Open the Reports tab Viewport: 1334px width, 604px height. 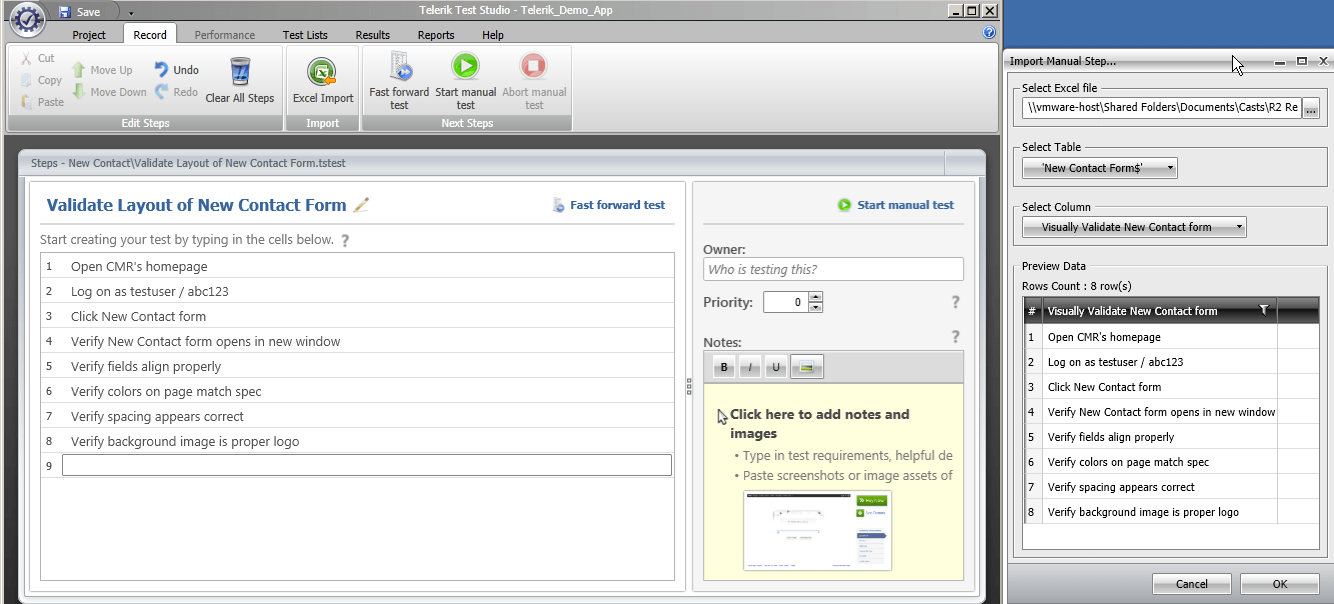436,35
